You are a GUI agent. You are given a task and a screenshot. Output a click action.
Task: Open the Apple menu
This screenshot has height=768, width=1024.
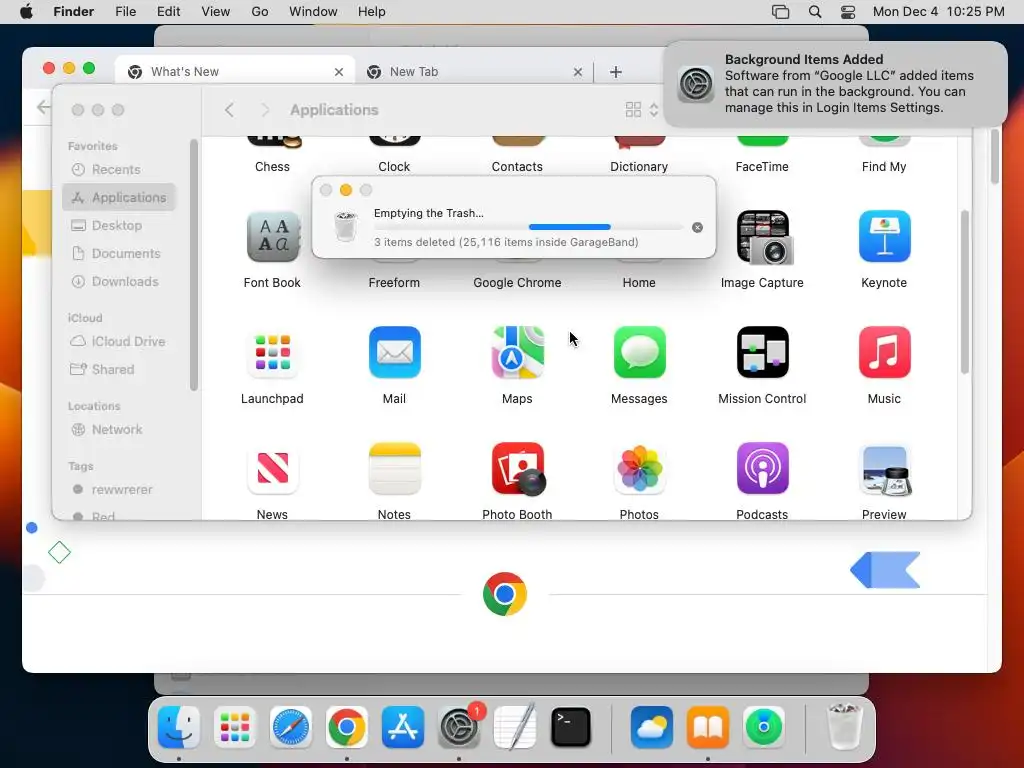click(26, 12)
